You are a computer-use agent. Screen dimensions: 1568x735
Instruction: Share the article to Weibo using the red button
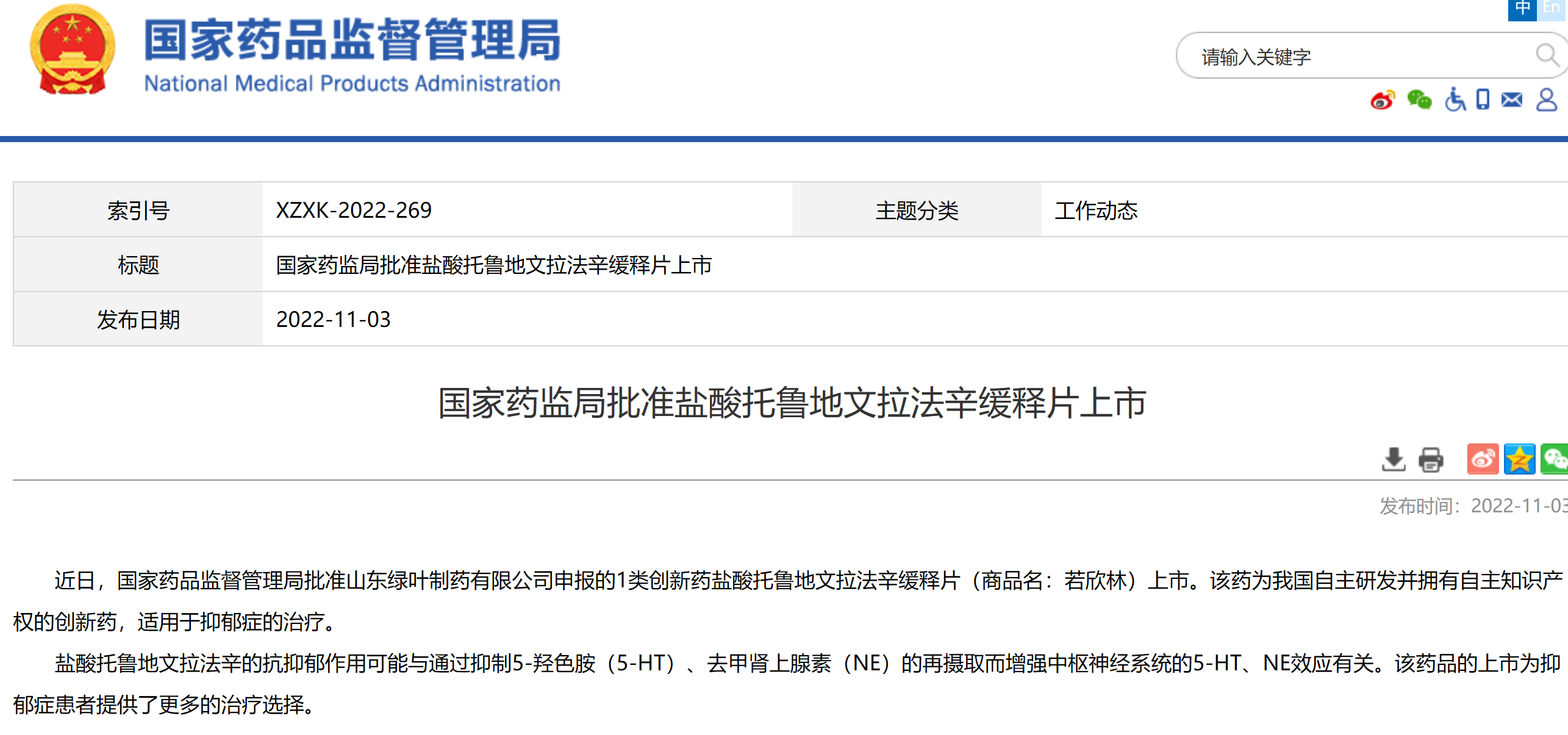[x=1483, y=459]
